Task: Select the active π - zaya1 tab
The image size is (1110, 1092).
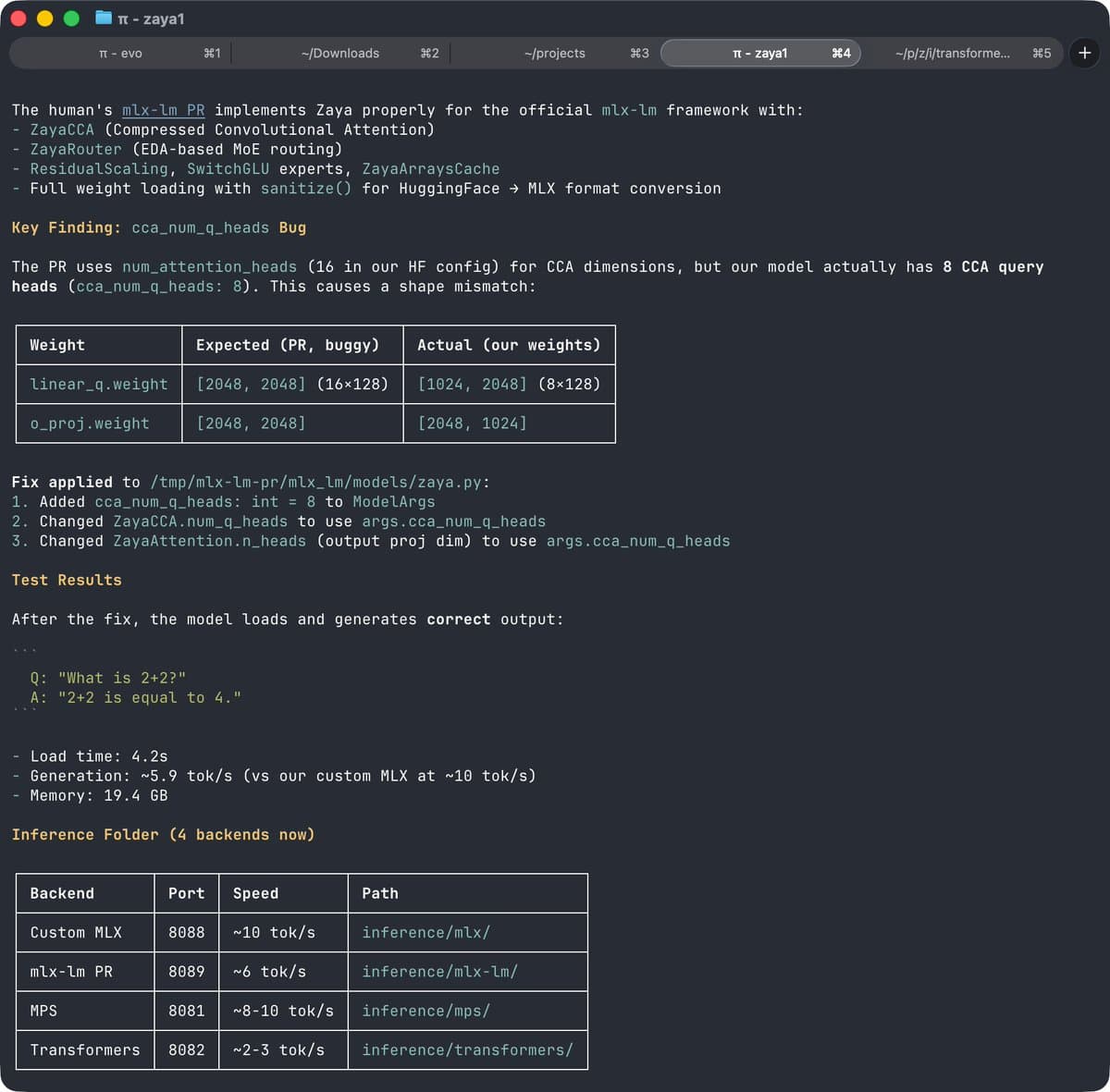Action: 760,53
